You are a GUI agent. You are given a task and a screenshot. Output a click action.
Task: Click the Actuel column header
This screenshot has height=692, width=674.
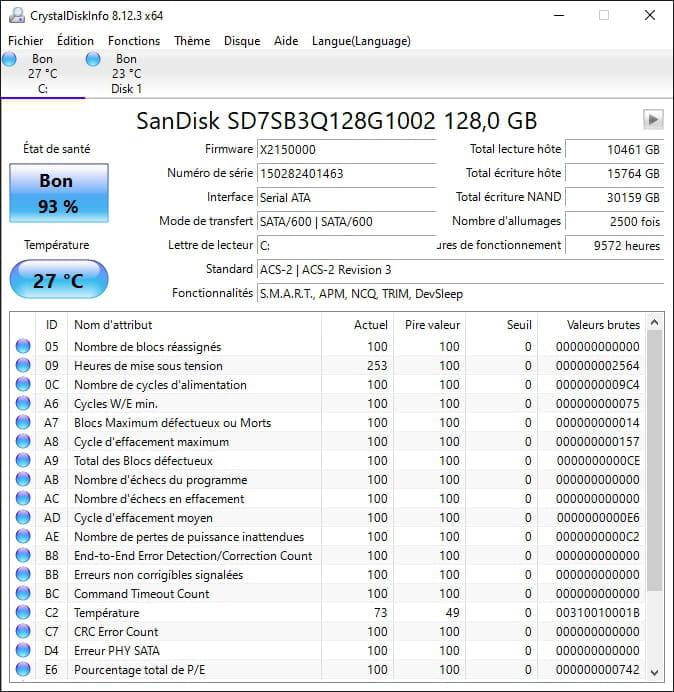pyautogui.click(x=358, y=325)
